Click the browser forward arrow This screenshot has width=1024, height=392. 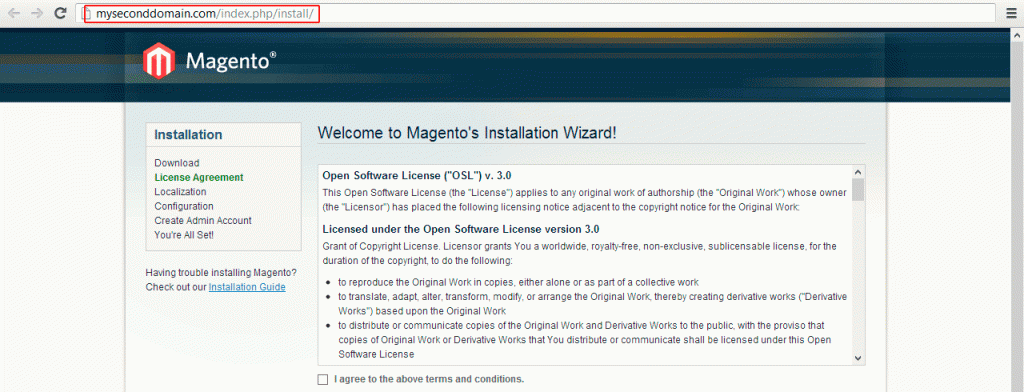pyautogui.click(x=37, y=13)
